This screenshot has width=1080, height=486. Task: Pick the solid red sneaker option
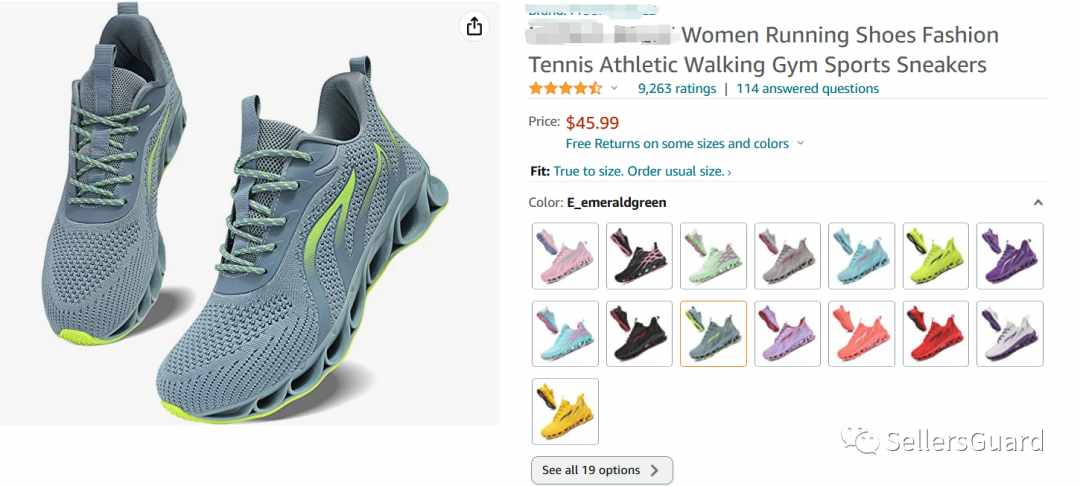click(936, 334)
